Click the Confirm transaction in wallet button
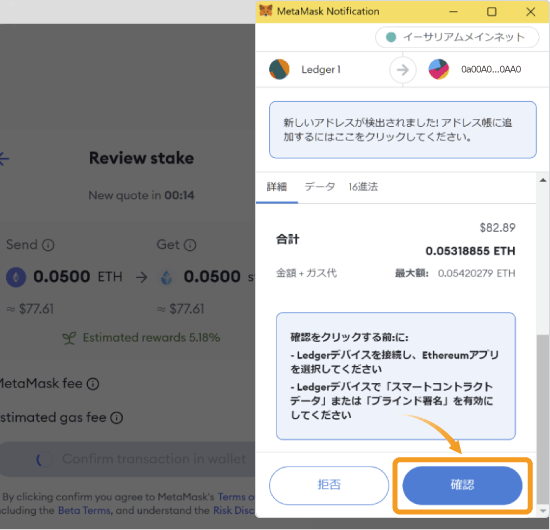Viewport: 550px width, 530px height. (x=128, y=459)
